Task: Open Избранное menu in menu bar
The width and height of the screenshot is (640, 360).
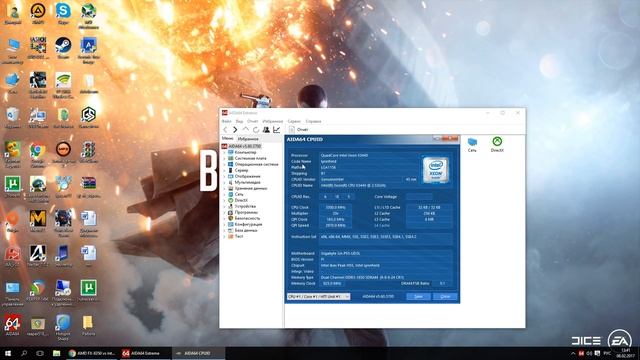Action: [273, 121]
